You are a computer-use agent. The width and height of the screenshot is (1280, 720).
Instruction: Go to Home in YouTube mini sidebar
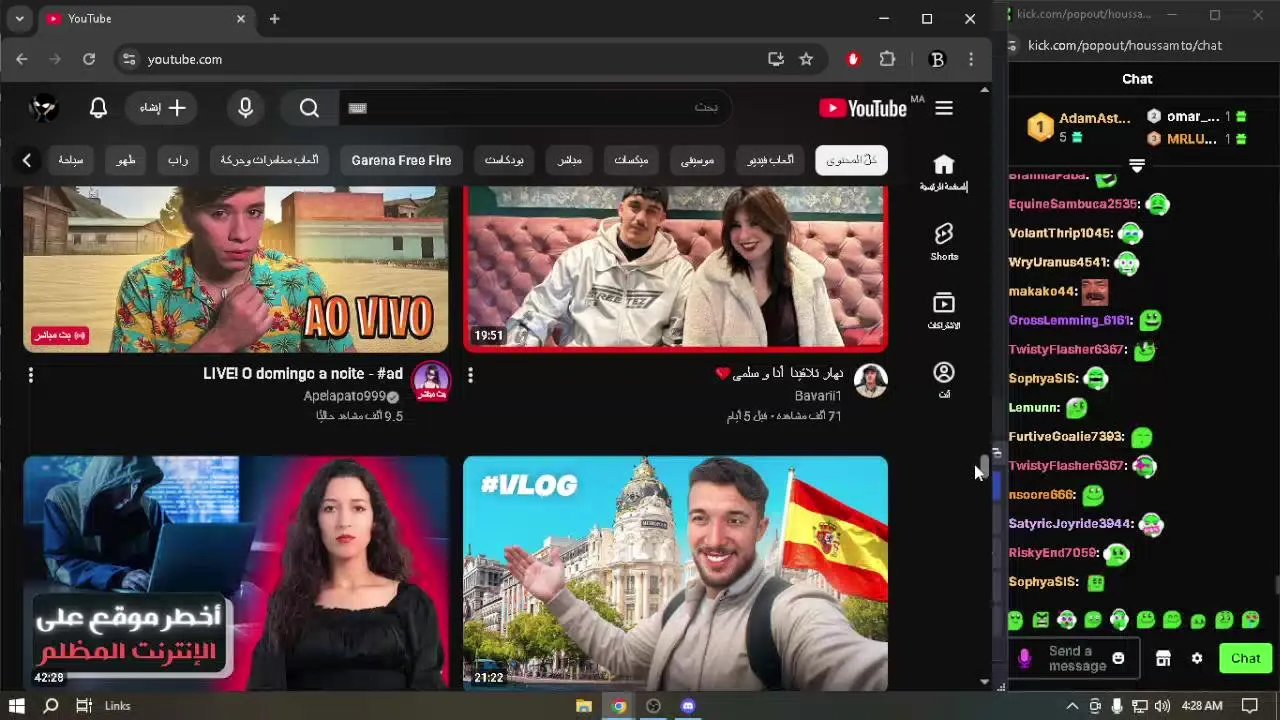click(x=944, y=172)
